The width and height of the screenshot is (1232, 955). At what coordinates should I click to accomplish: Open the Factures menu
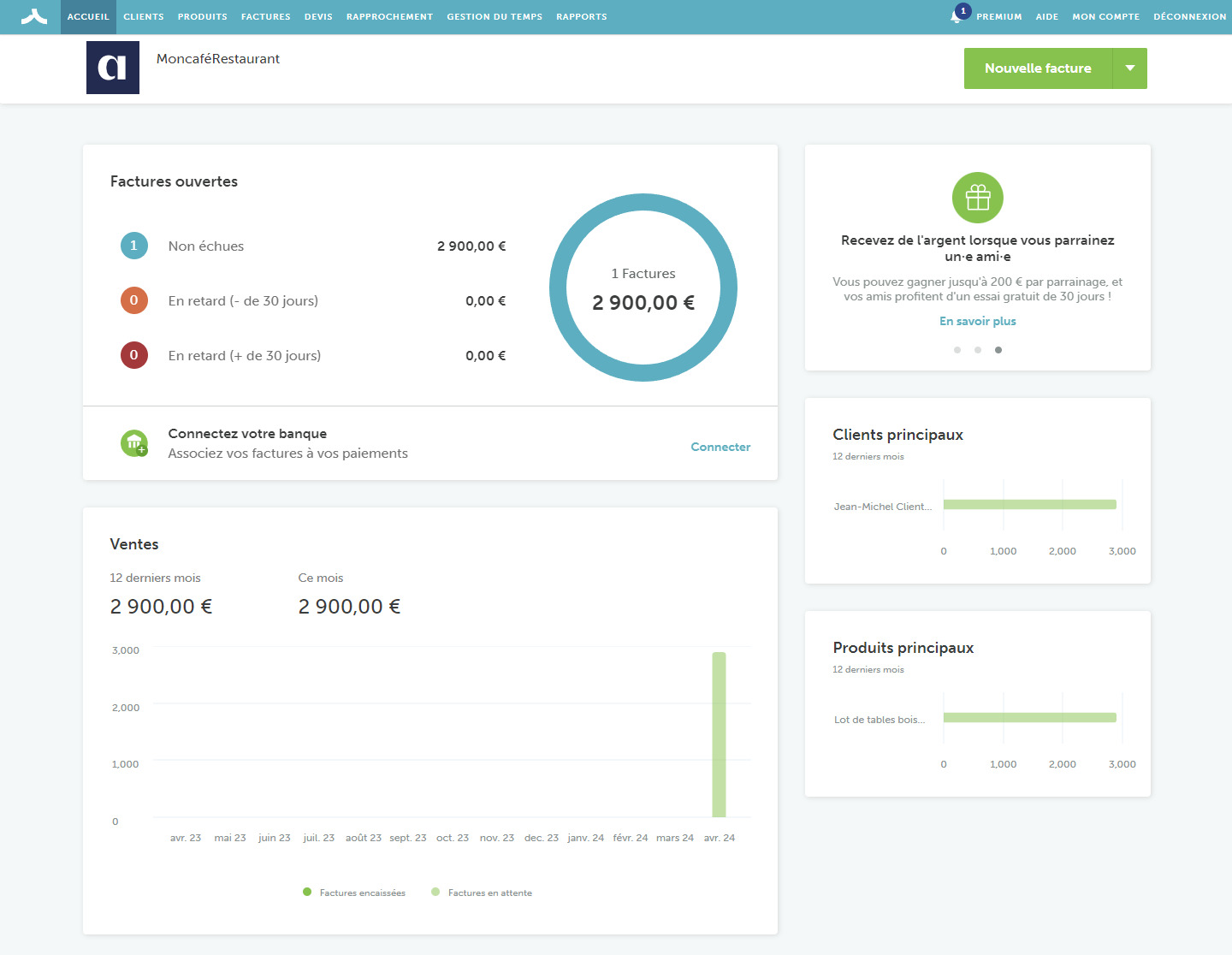coord(266,17)
